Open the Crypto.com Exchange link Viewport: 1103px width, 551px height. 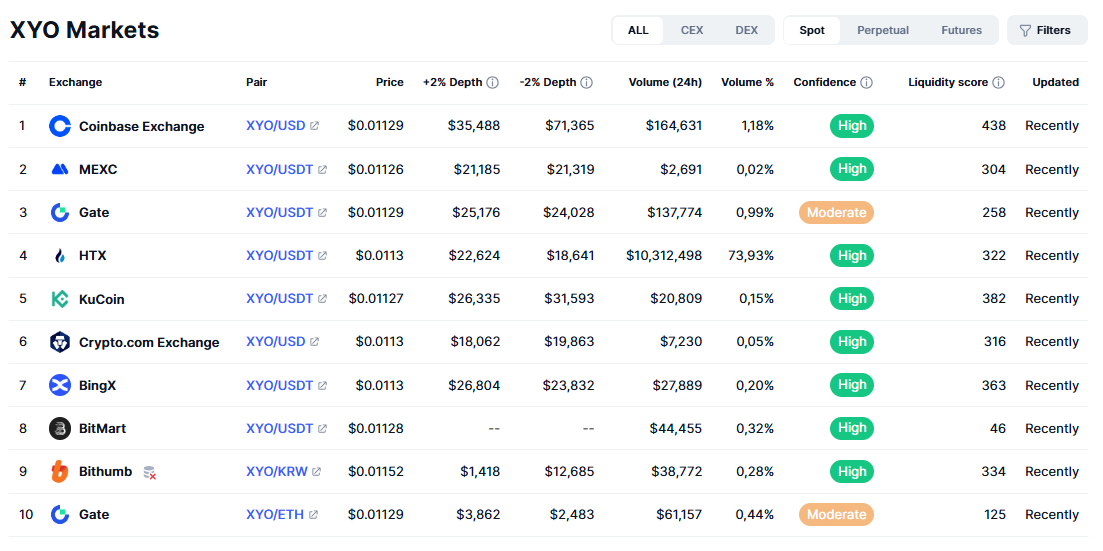tap(149, 343)
